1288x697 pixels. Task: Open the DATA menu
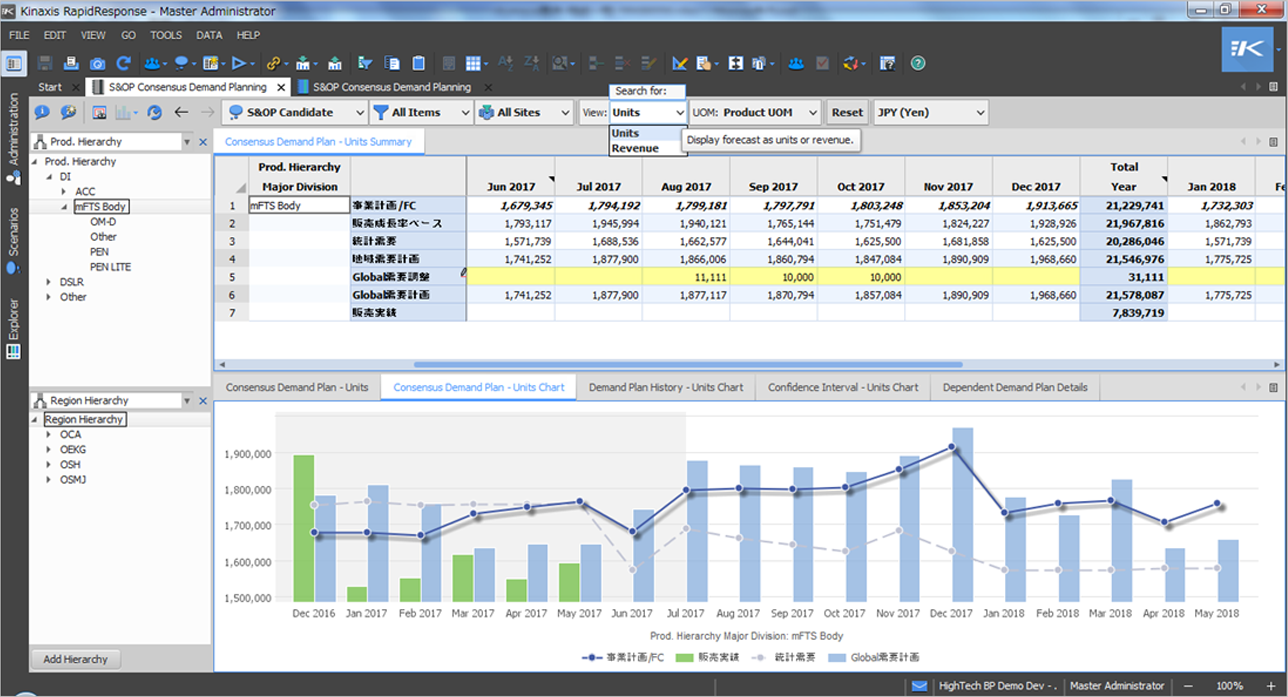point(209,35)
